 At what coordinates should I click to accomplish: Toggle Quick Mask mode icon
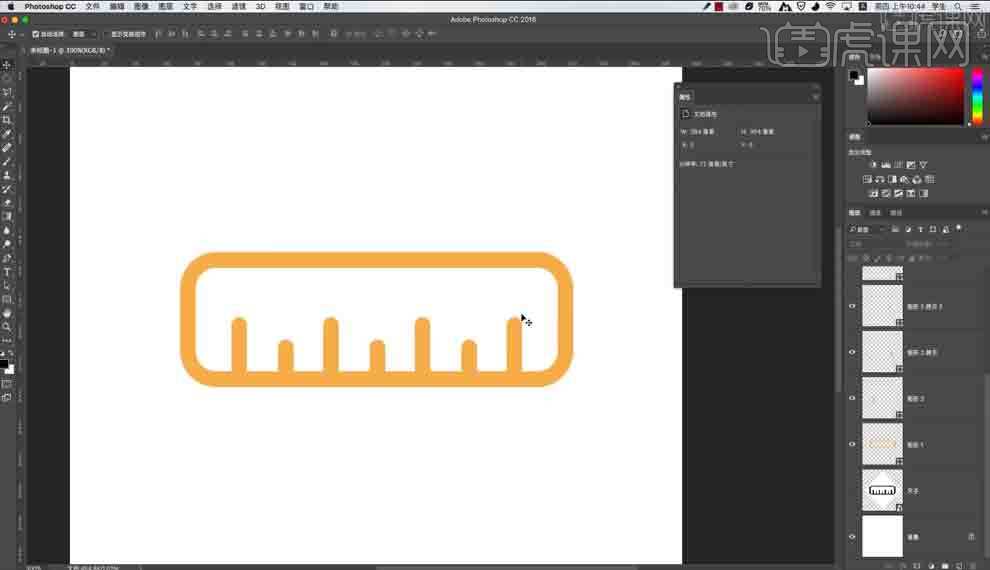click(7, 384)
